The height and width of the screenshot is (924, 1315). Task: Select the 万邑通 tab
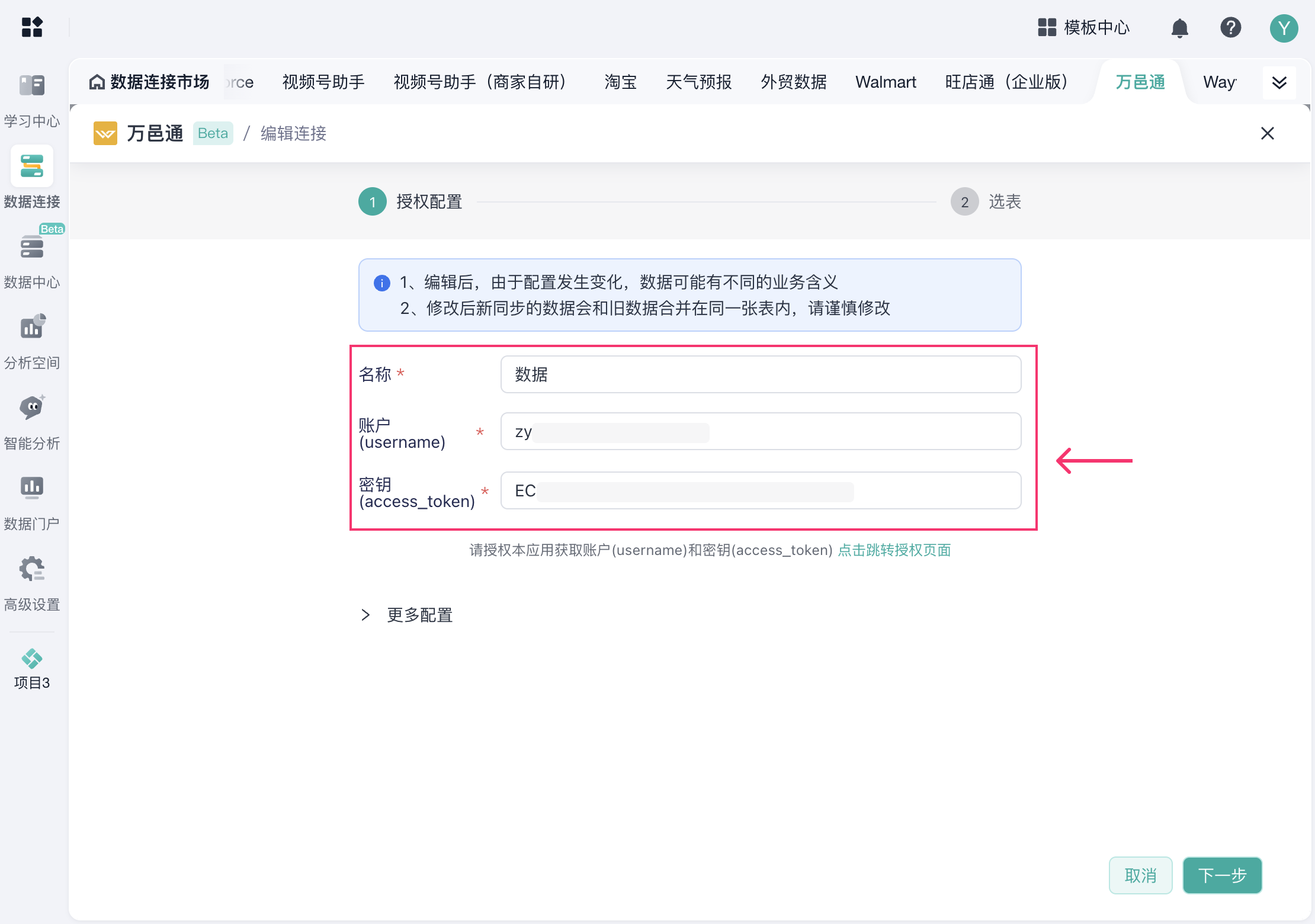click(x=1140, y=82)
